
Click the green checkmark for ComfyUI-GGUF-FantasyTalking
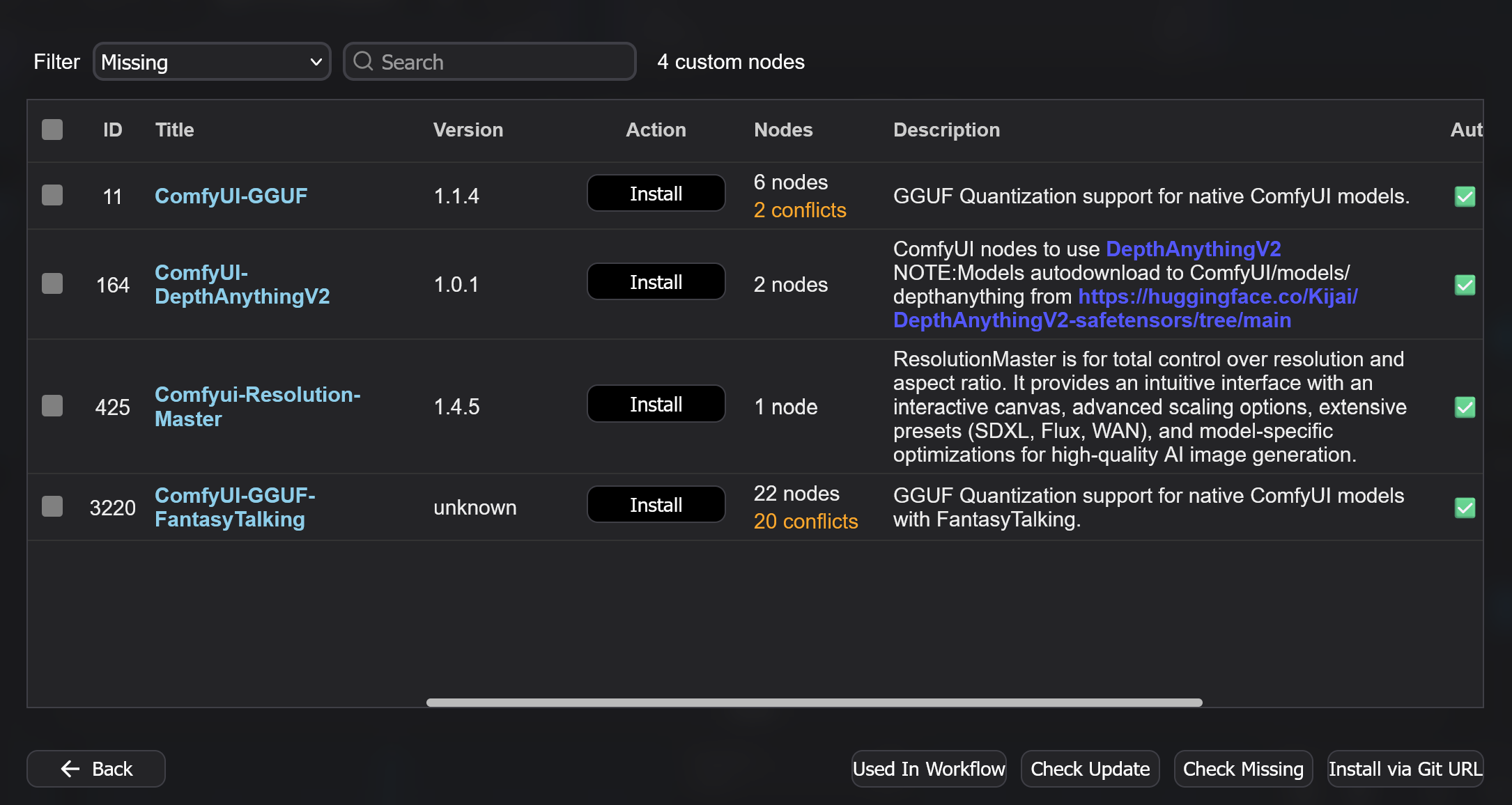(1465, 508)
